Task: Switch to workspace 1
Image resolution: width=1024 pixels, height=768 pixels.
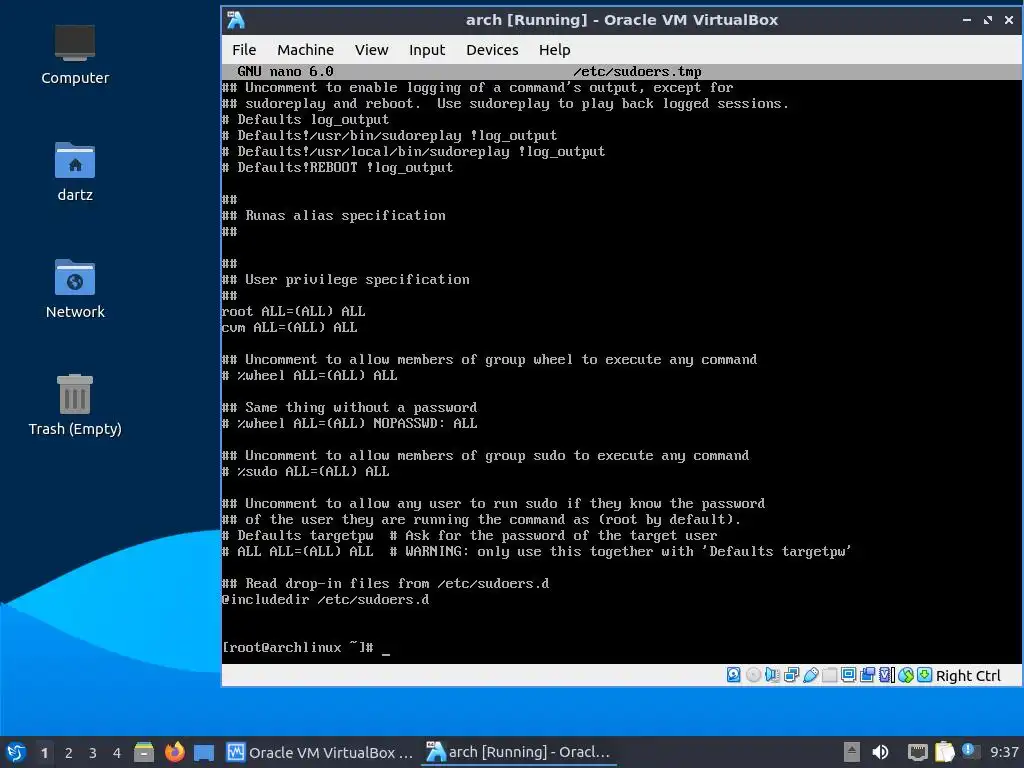Action: point(44,753)
